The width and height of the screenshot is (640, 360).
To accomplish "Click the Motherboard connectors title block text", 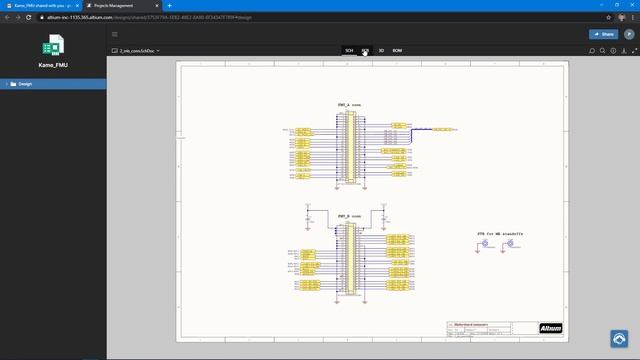I will [471, 325].
